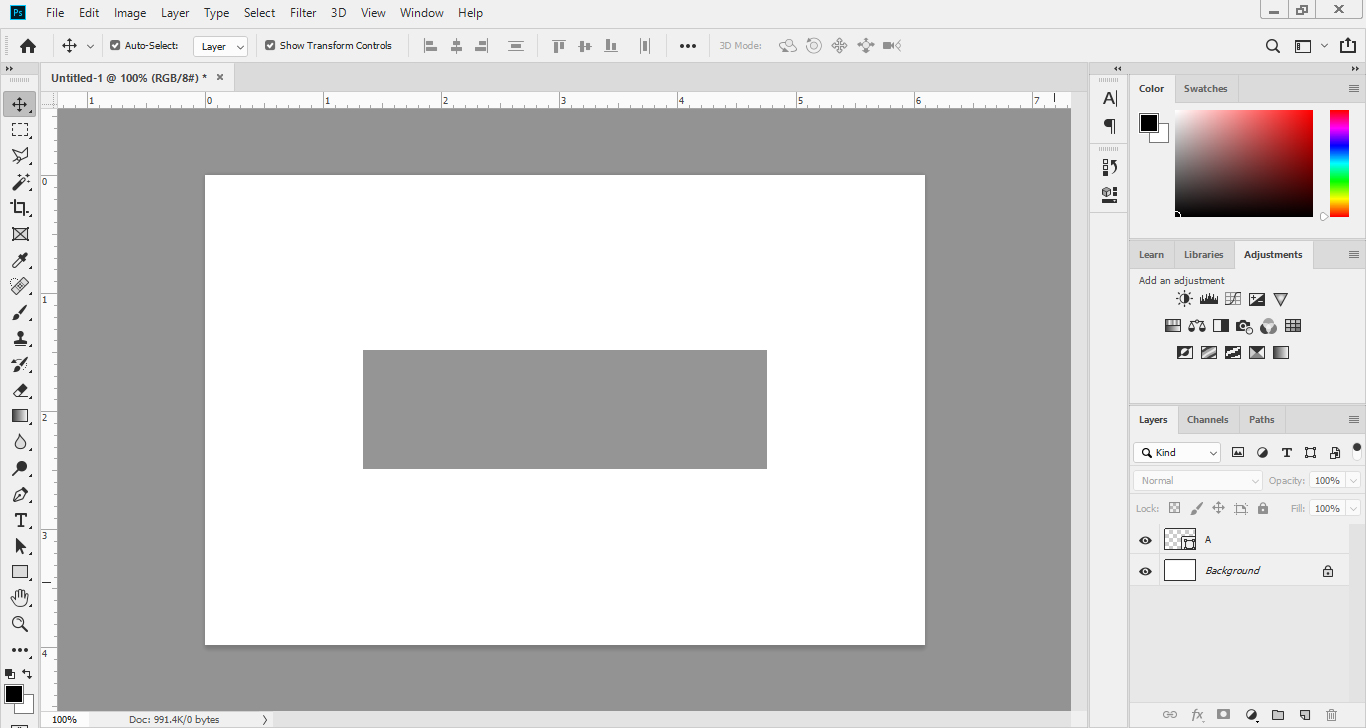Toggle the Auto-Select checkbox
Screen dimensions: 1366x728
coord(115,45)
